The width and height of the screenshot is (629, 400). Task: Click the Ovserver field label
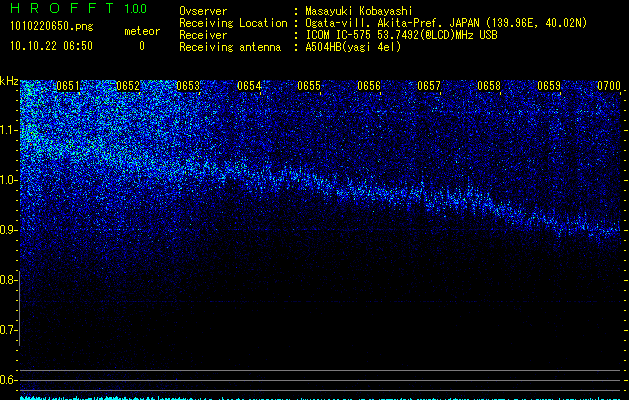click(203, 11)
